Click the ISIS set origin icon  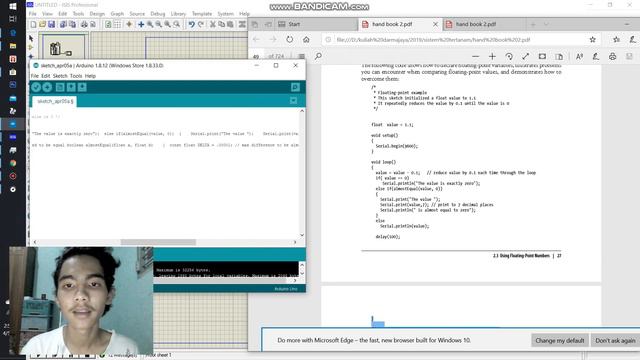pos(129,24)
